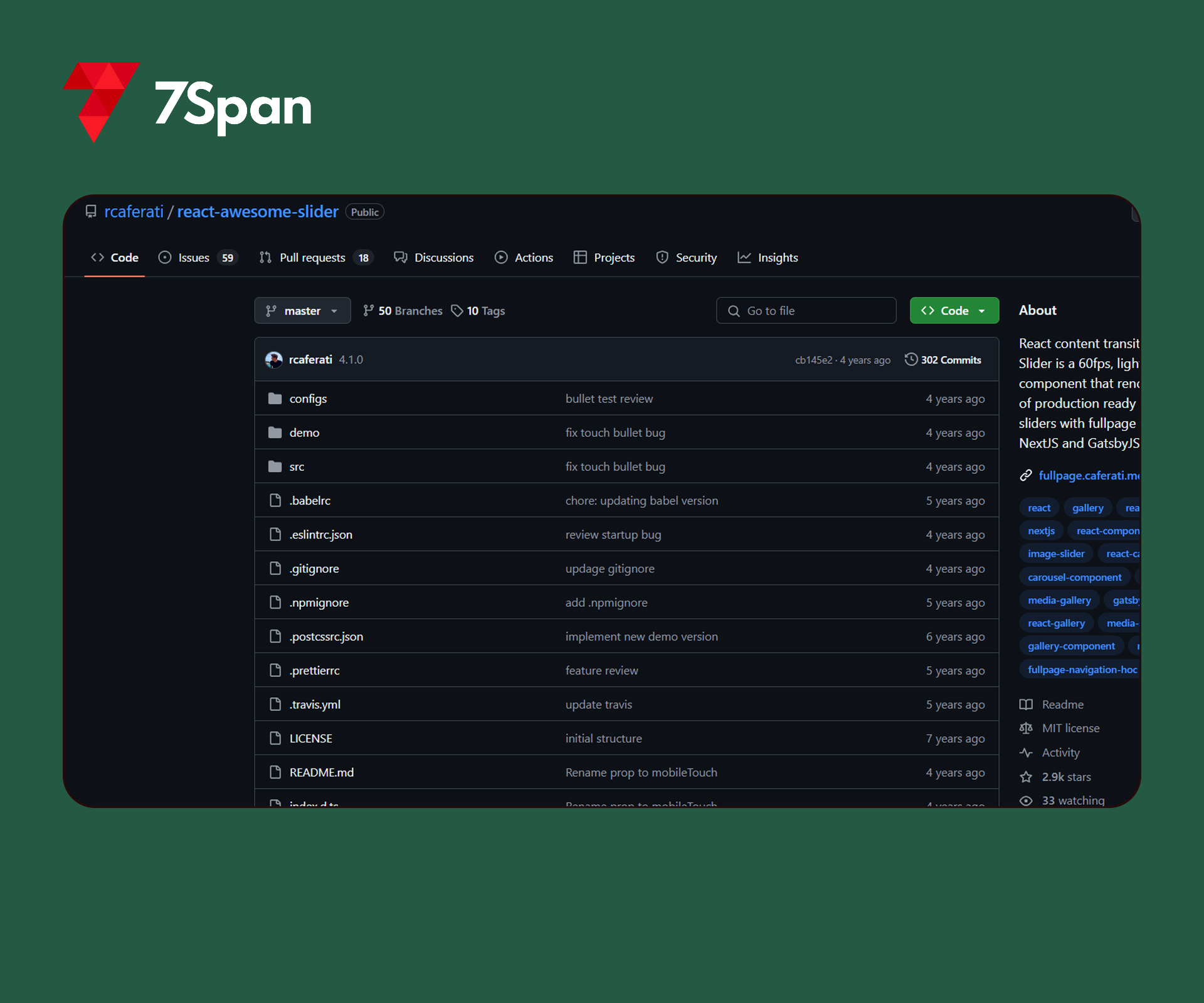The height and width of the screenshot is (1003, 1204).
Task: Open the Issues tab
Action: click(x=198, y=258)
